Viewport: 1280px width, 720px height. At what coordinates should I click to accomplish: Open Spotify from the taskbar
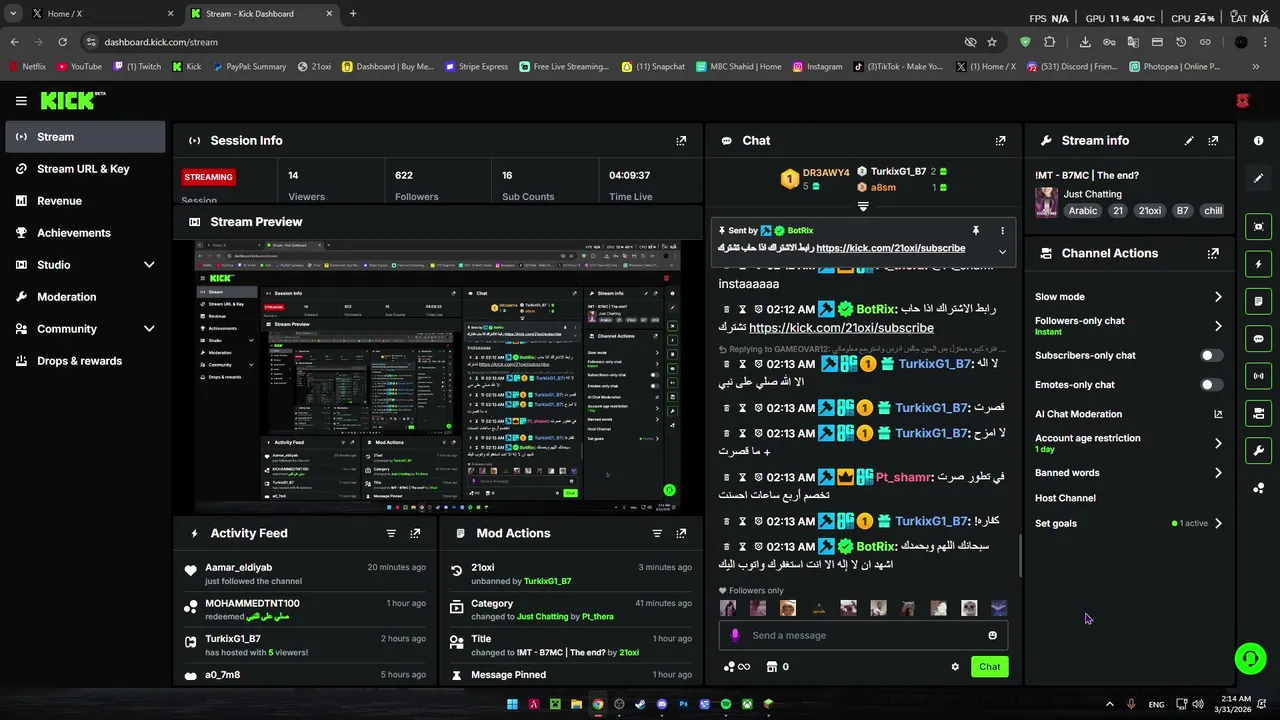(x=726, y=704)
